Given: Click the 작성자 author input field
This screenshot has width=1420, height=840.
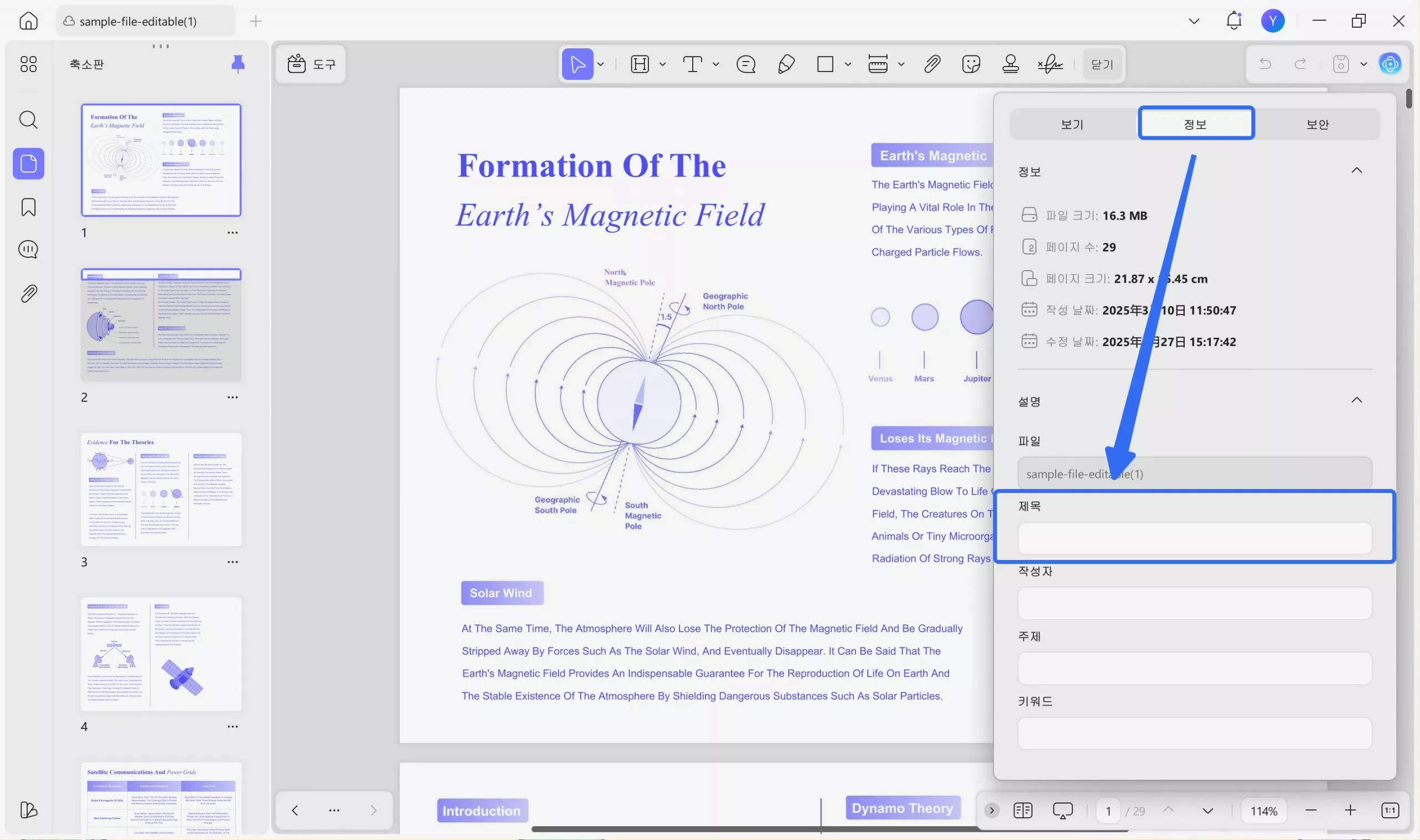Looking at the screenshot, I should pyautogui.click(x=1195, y=603).
